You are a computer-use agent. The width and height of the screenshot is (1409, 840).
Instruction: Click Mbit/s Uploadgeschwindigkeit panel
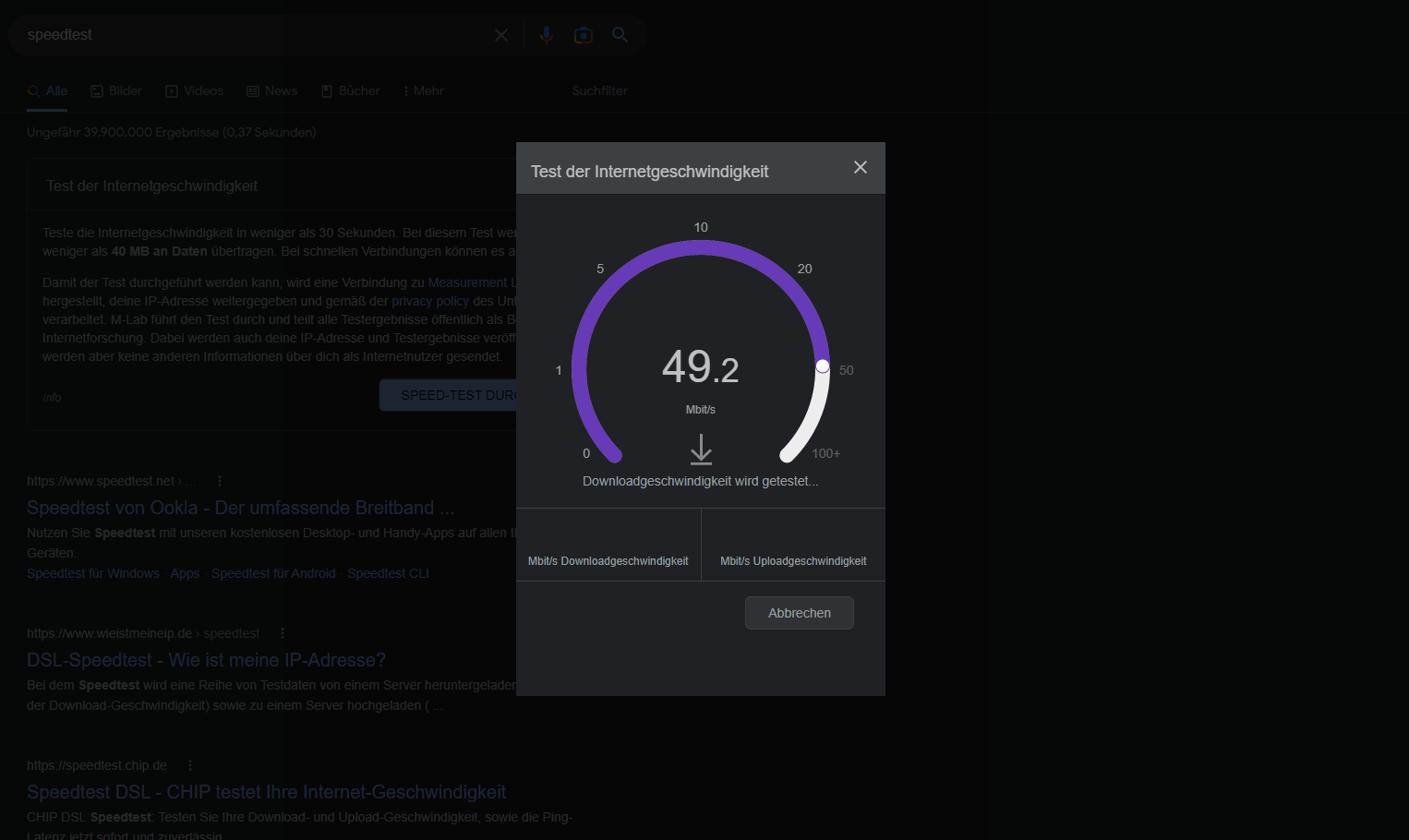tap(793, 545)
